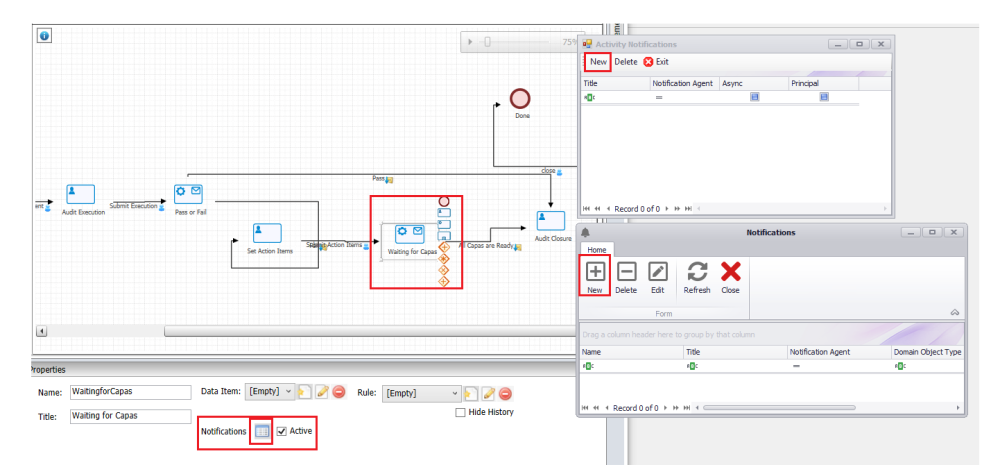Click Delete in the Notifications ribbon
The height and width of the screenshot is (474, 1000).
coord(626,278)
